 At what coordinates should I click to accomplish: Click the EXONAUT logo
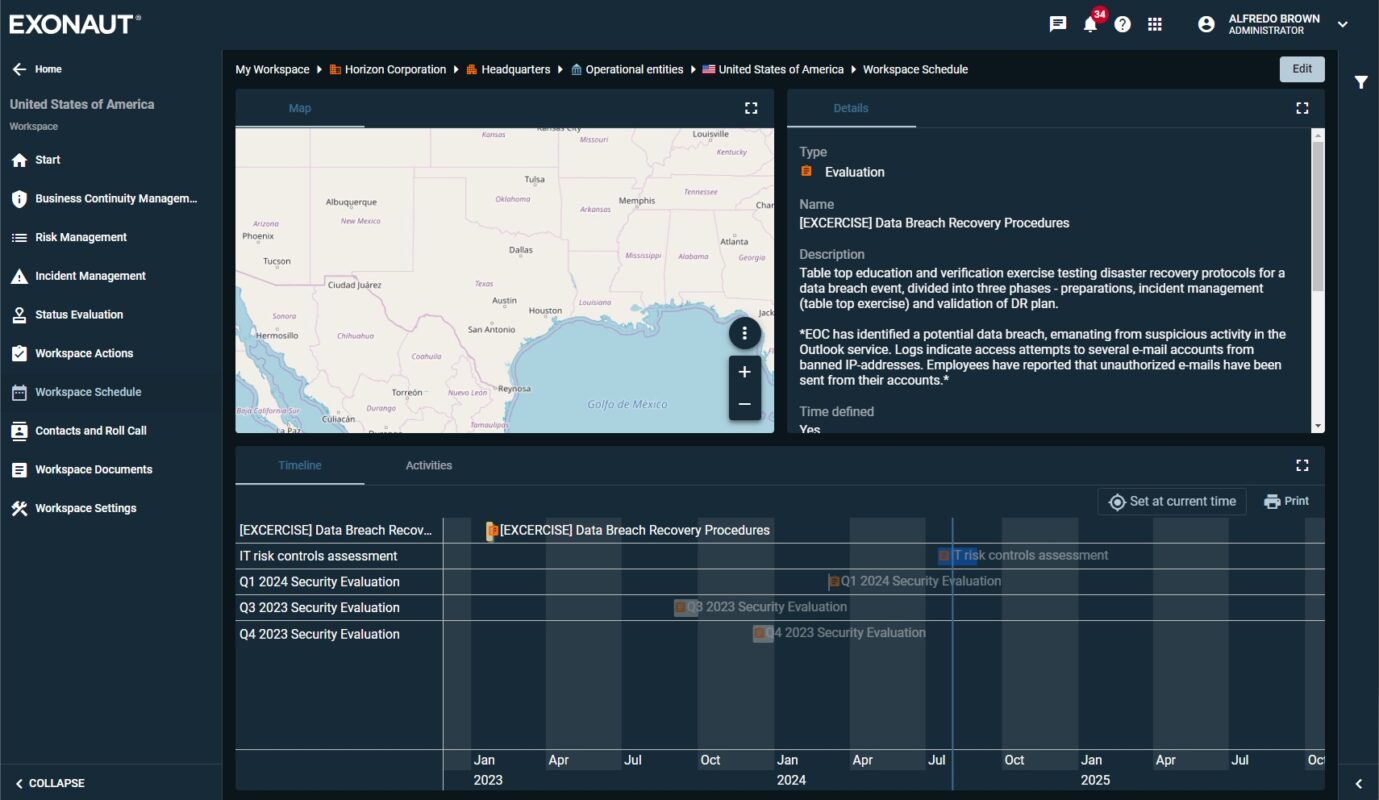pyautogui.click(x=75, y=24)
